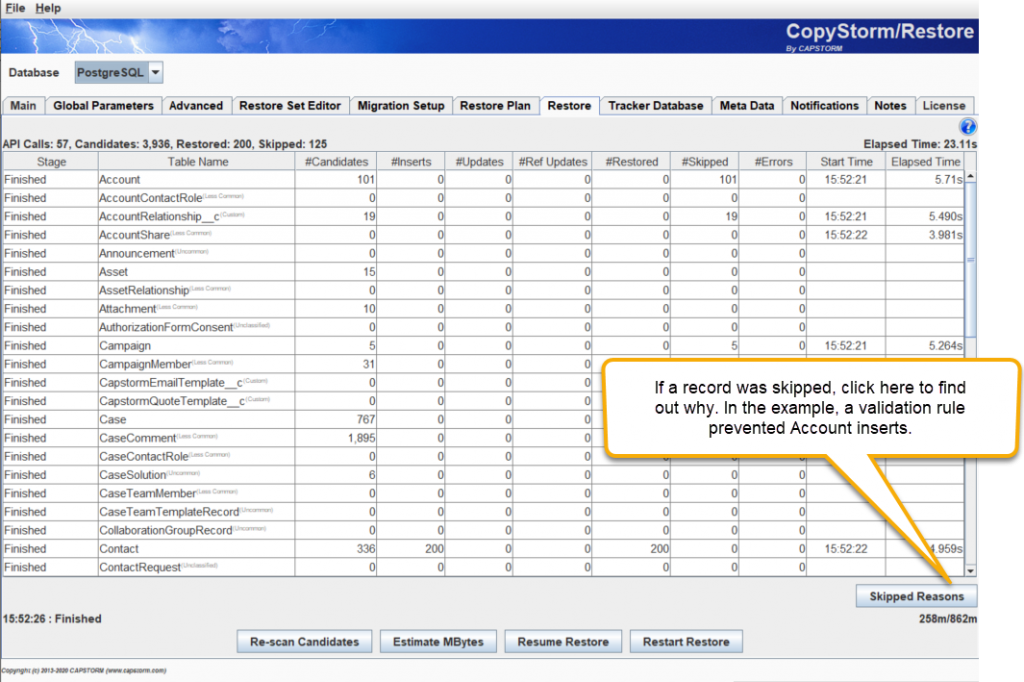Open the Help menu
1024x682 pixels.
(x=48, y=8)
